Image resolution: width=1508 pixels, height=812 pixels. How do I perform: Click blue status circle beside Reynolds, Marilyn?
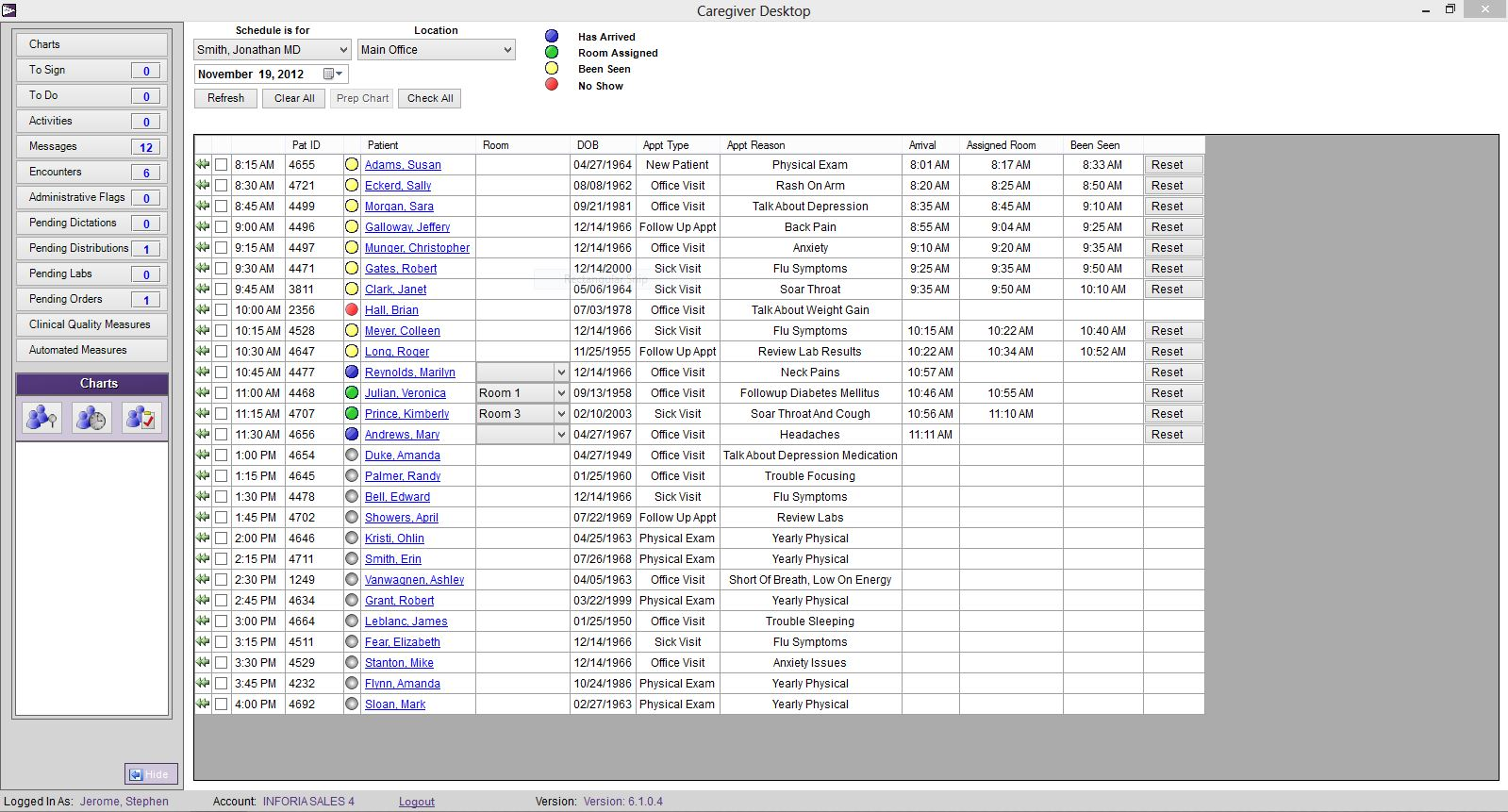[x=352, y=373]
